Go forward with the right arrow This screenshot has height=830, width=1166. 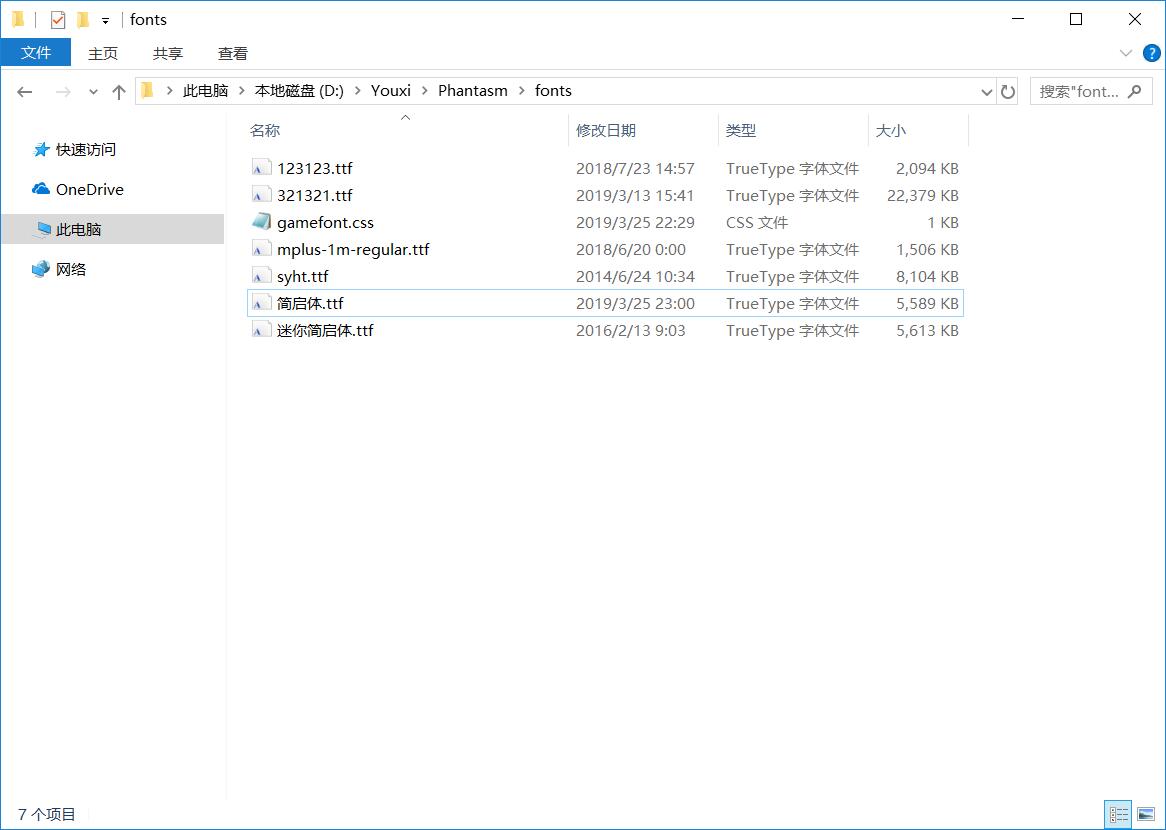tap(63, 92)
